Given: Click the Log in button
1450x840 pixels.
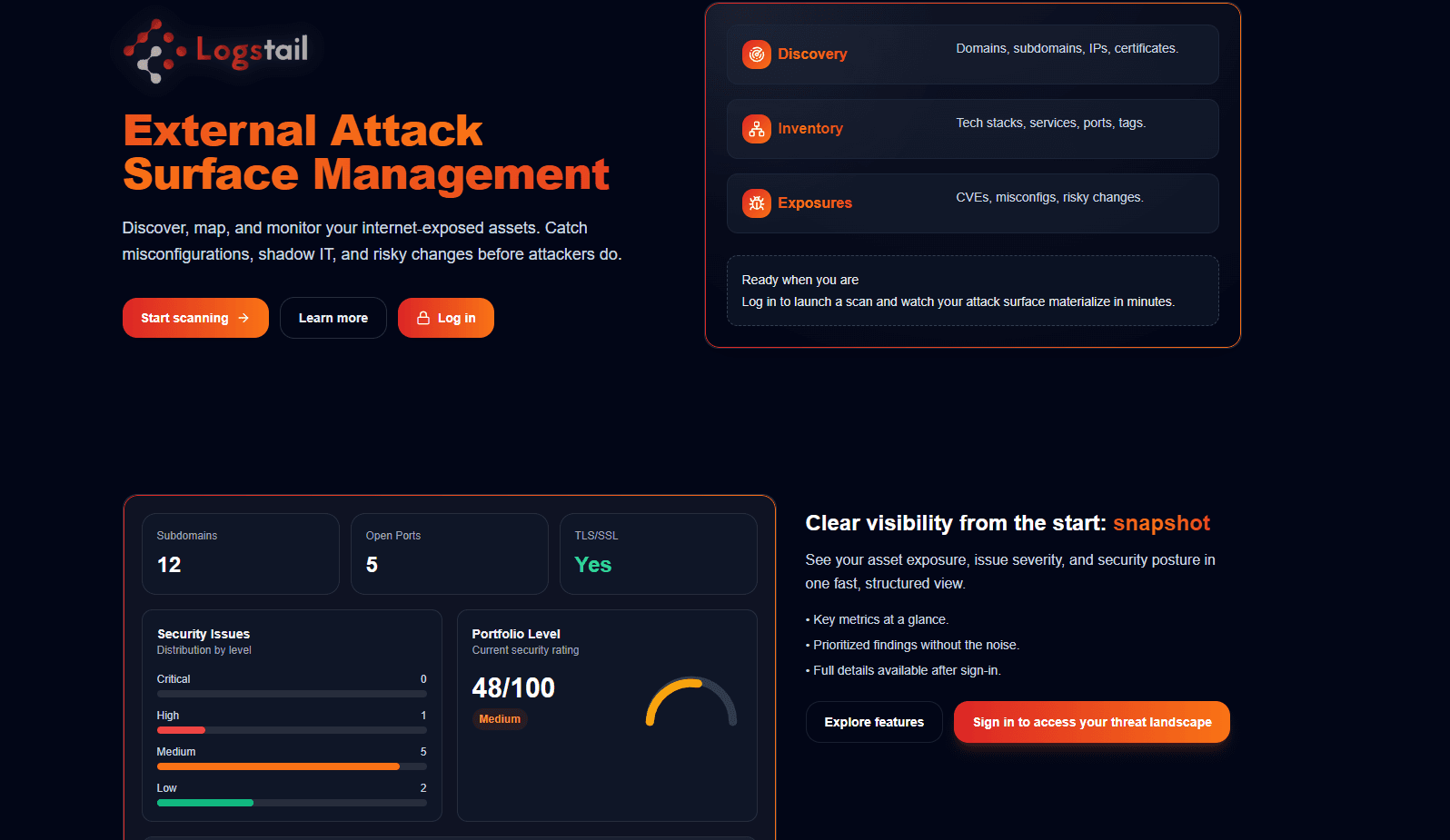Looking at the screenshot, I should pyautogui.click(x=446, y=318).
